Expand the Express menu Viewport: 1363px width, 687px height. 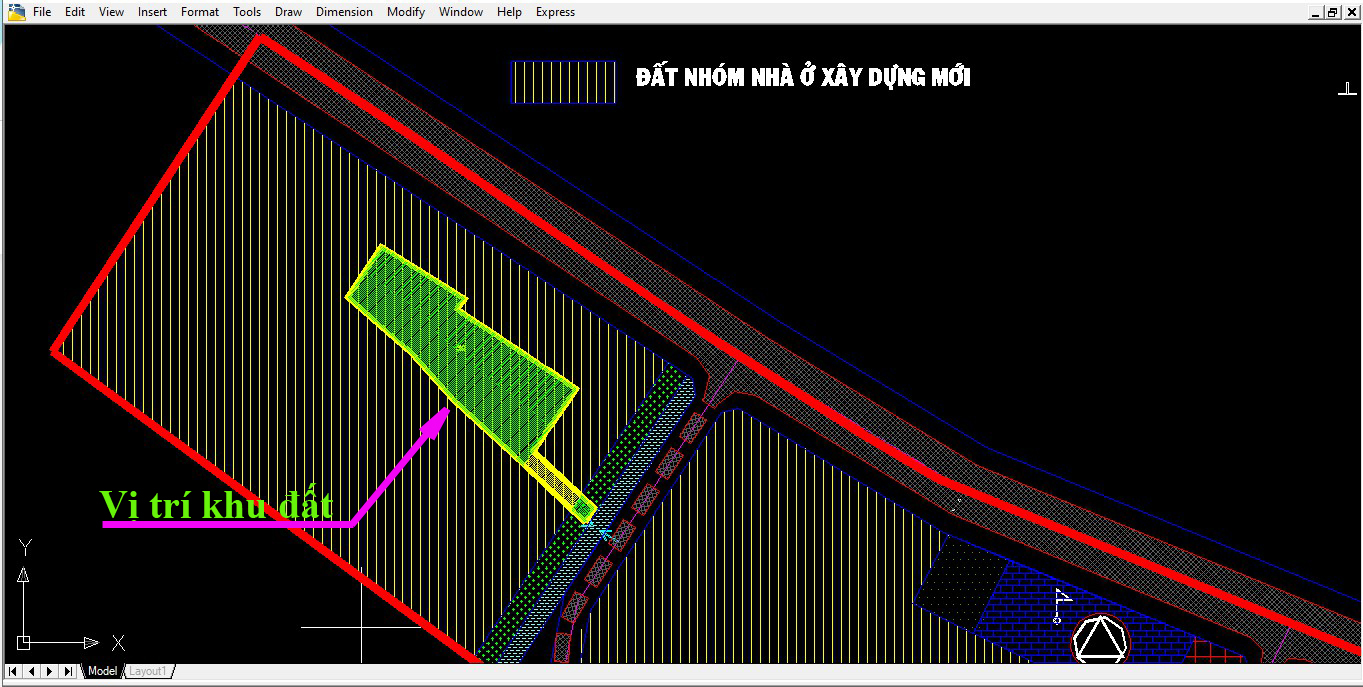pos(555,12)
